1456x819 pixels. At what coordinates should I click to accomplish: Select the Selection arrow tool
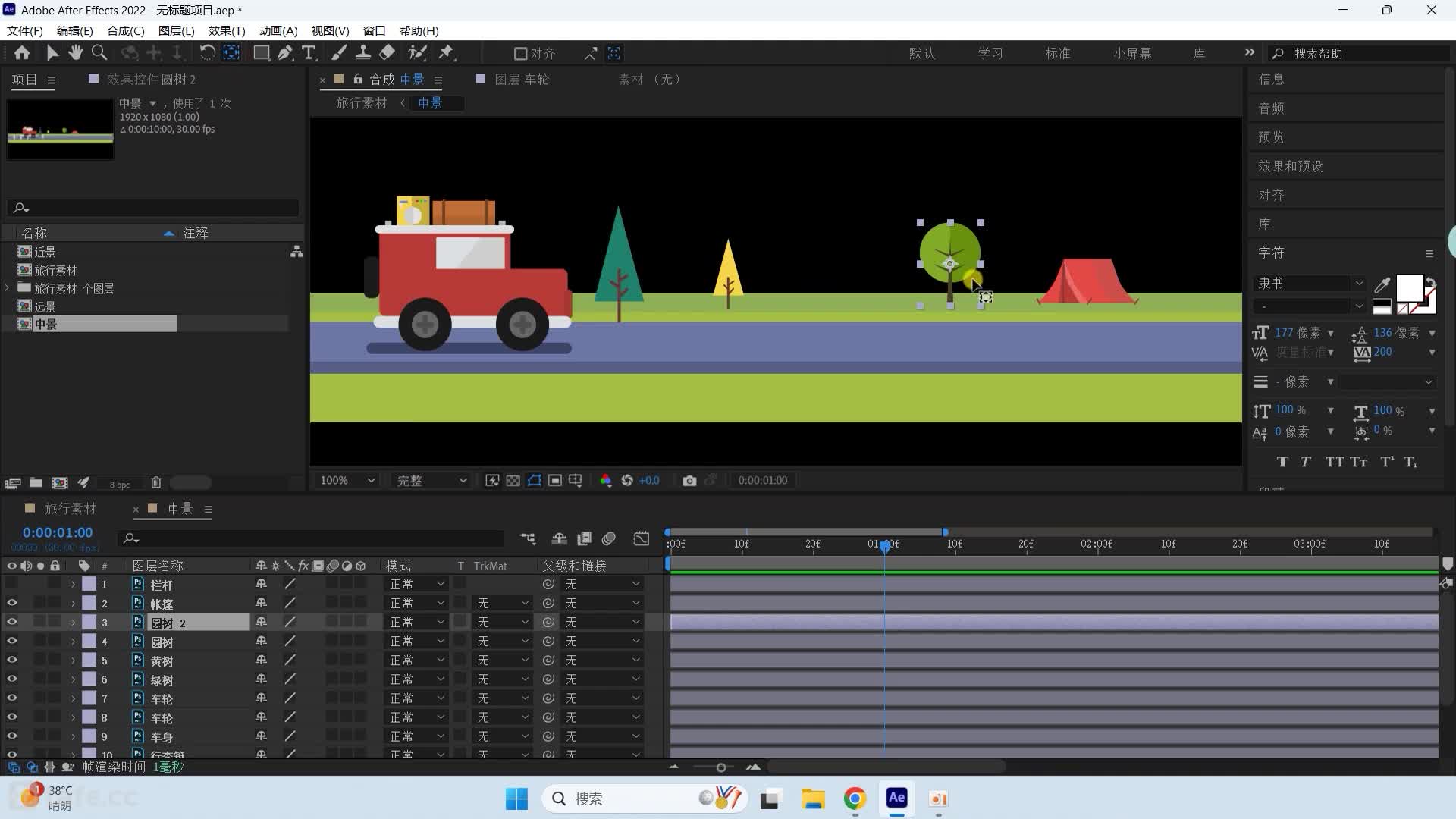click(x=52, y=53)
